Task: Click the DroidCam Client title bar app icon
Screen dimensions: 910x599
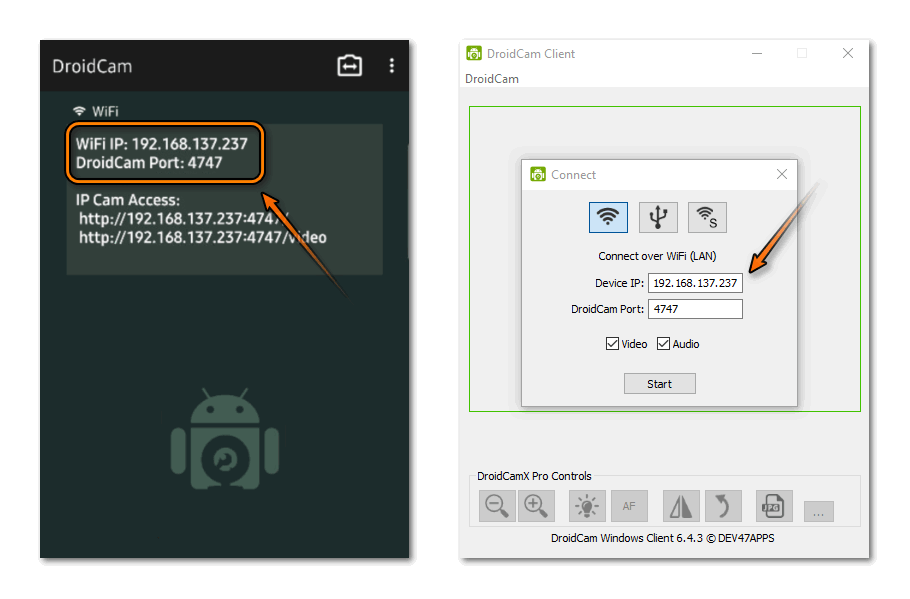Action: pyautogui.click(x=474, y=53)
